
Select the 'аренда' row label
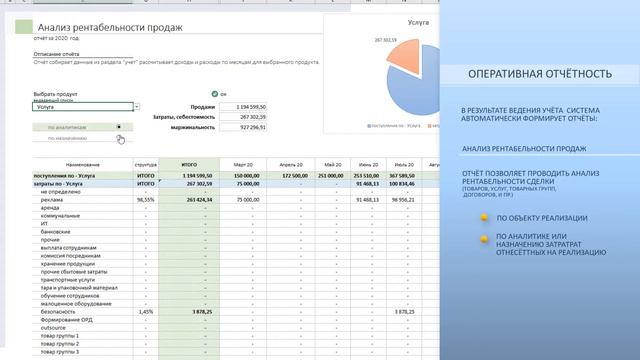point(50,208)
